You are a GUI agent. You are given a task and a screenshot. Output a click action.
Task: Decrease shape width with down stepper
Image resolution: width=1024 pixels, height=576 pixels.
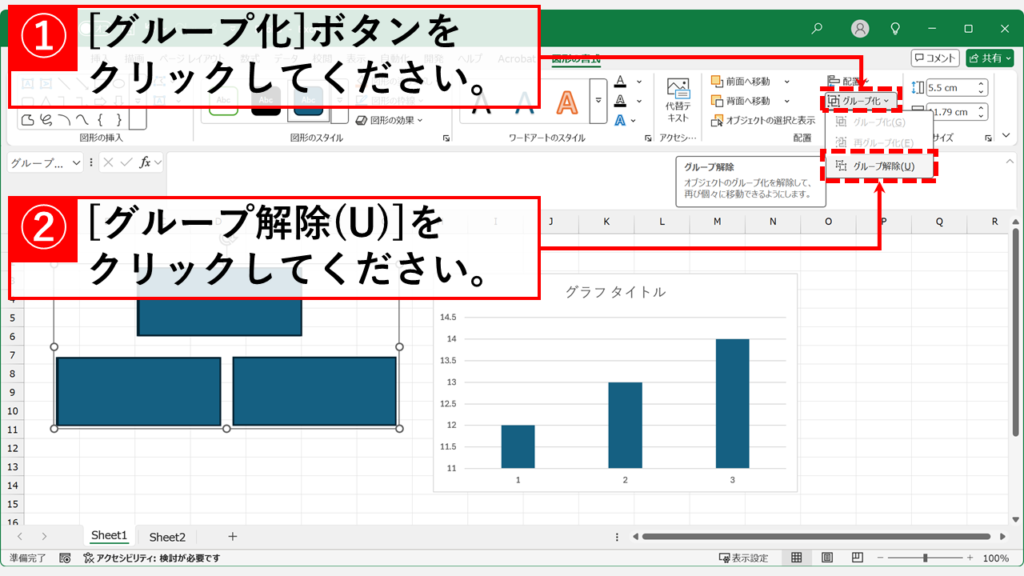coord(981,116)
